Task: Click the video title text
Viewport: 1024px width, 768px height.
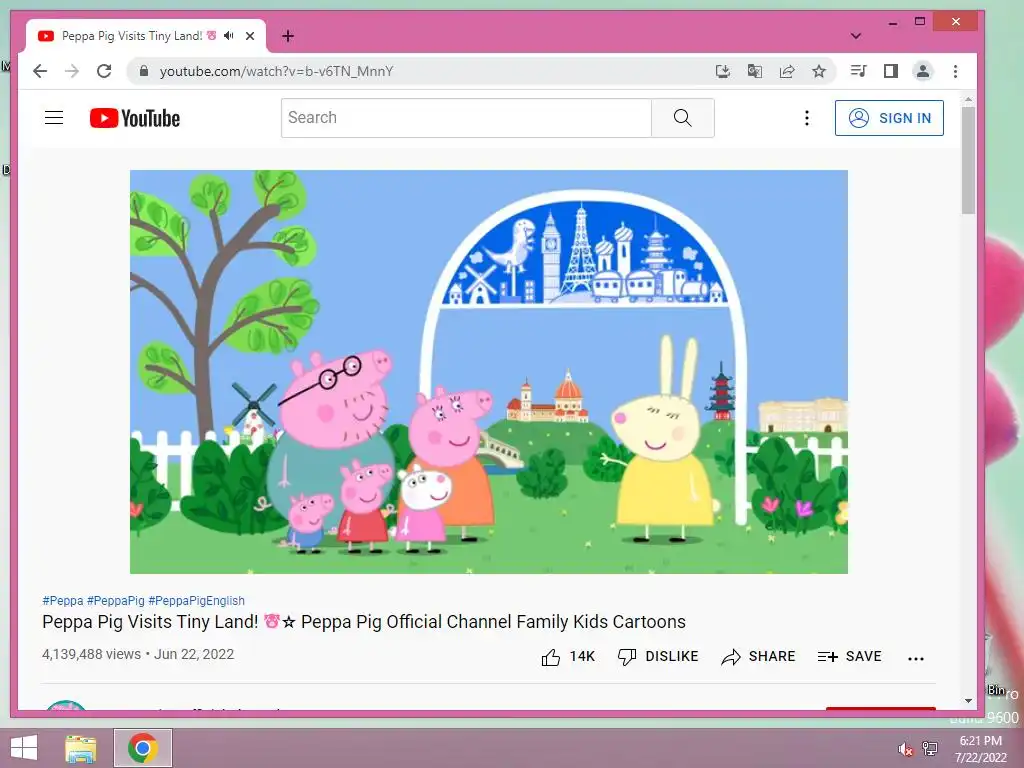Action: pos(364,622)
